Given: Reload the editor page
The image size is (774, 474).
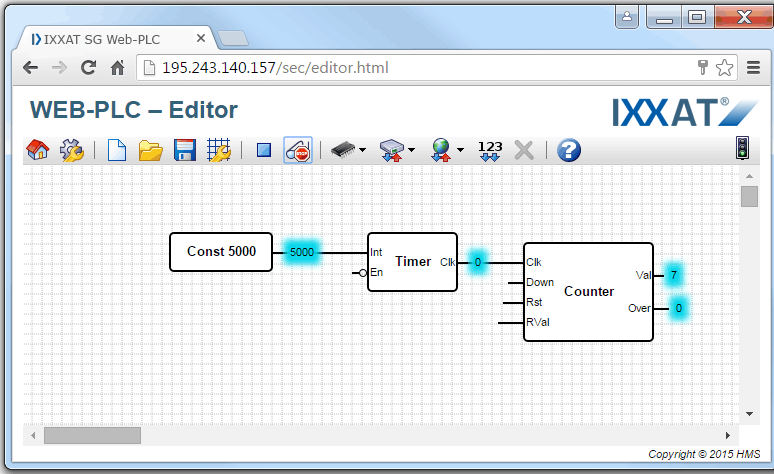Looking at the screenshot, I should tap(88, 68).
